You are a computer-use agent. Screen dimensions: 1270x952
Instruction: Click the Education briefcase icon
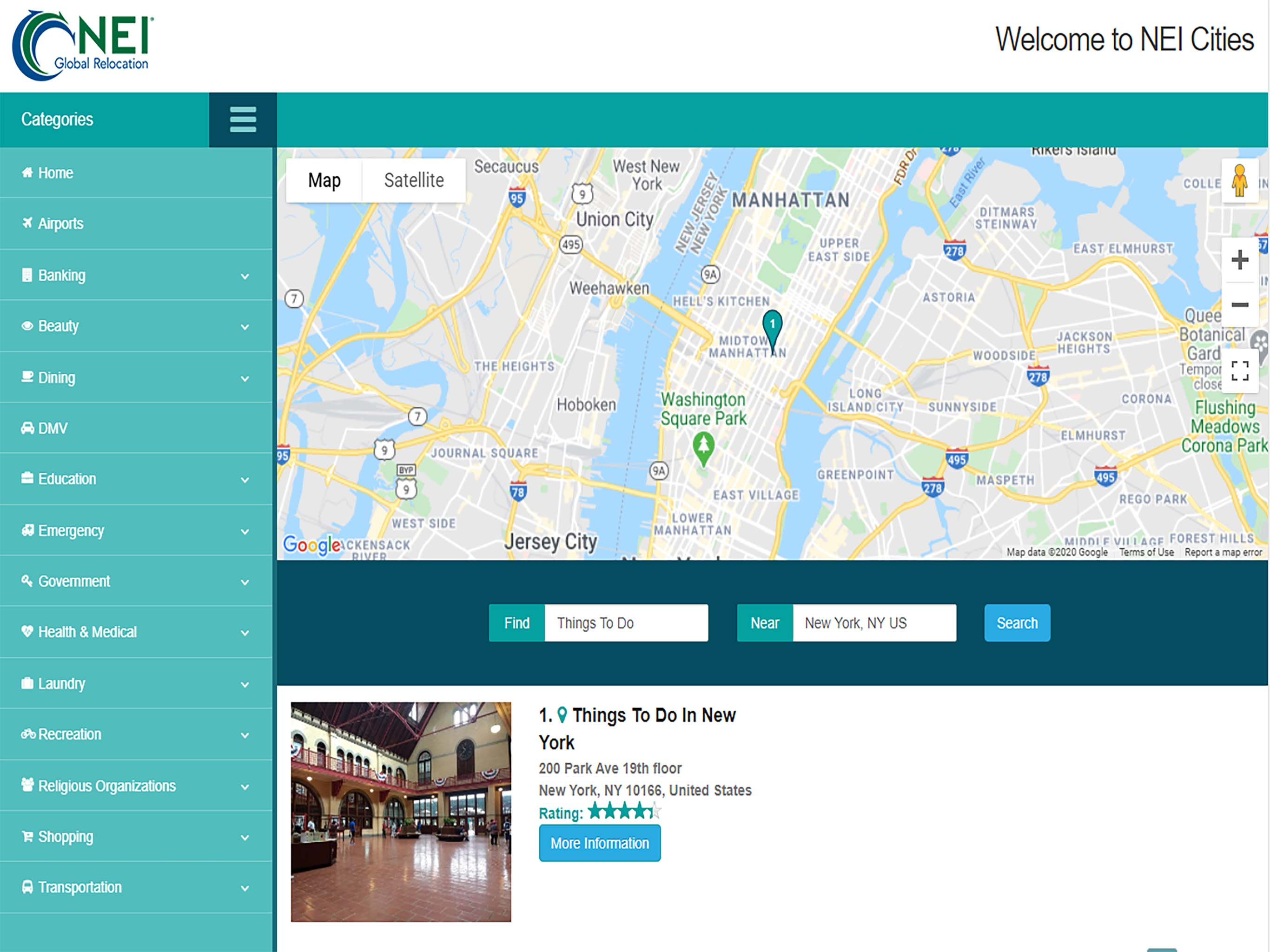click(x=27, y=478)
